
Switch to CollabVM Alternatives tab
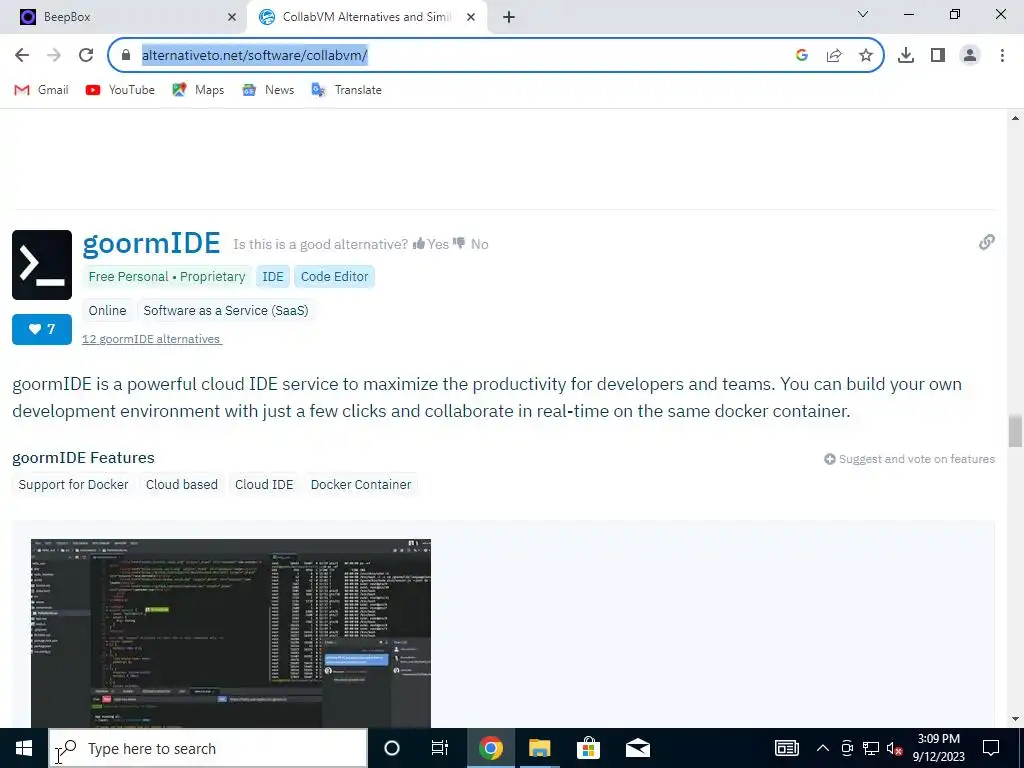(x=366, y=17)
